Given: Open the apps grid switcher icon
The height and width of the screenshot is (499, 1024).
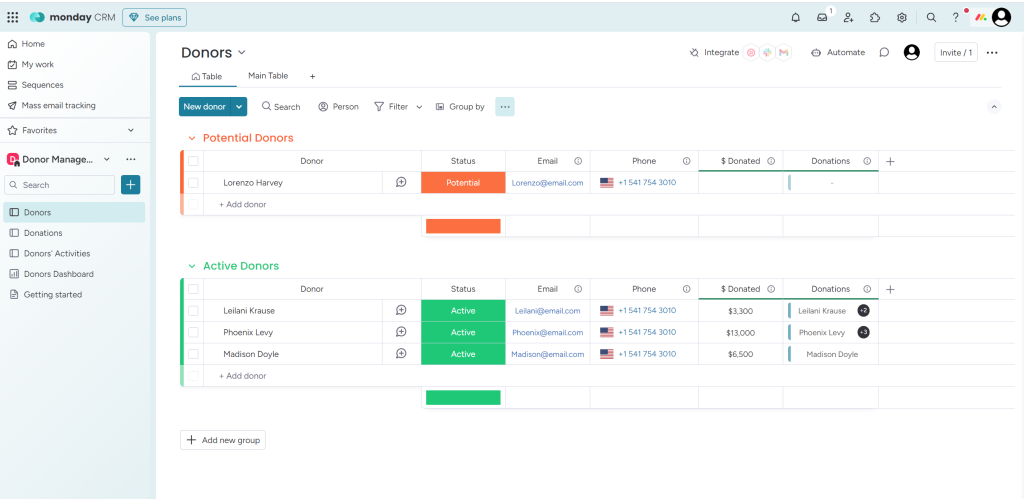Looking at the screenshot, I should pyautogui.click(x=12, y=17).
